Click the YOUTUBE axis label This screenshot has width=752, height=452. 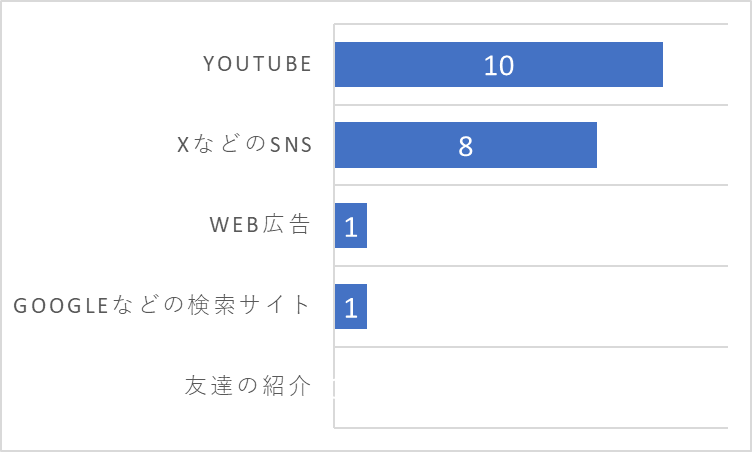click(258, 64)
